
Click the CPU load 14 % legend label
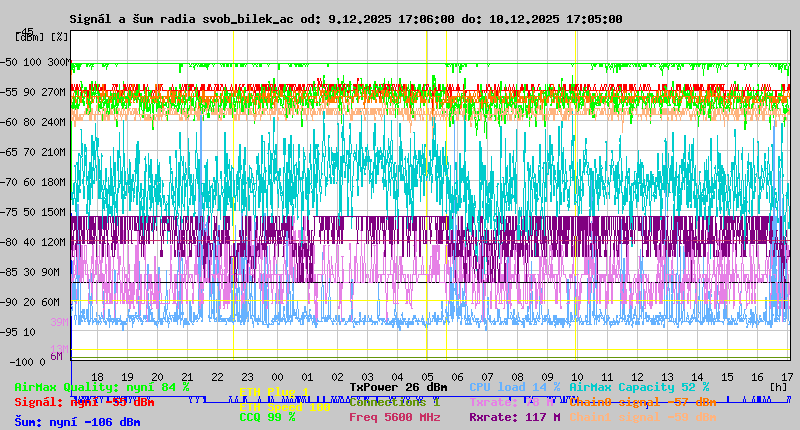pyautogui.click(x=514, y=387)
